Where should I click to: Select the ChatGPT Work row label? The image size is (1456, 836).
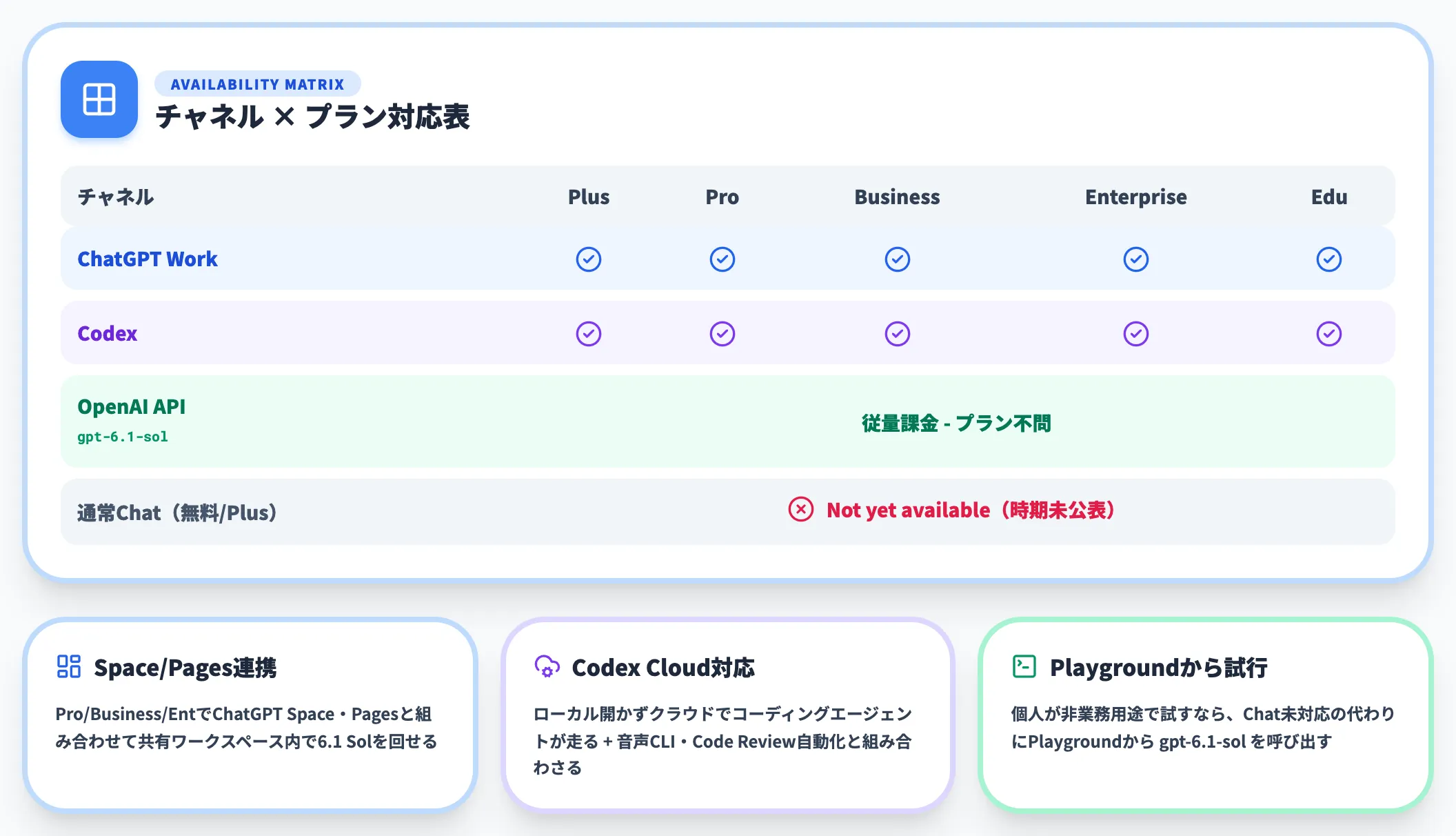point(148,259)
